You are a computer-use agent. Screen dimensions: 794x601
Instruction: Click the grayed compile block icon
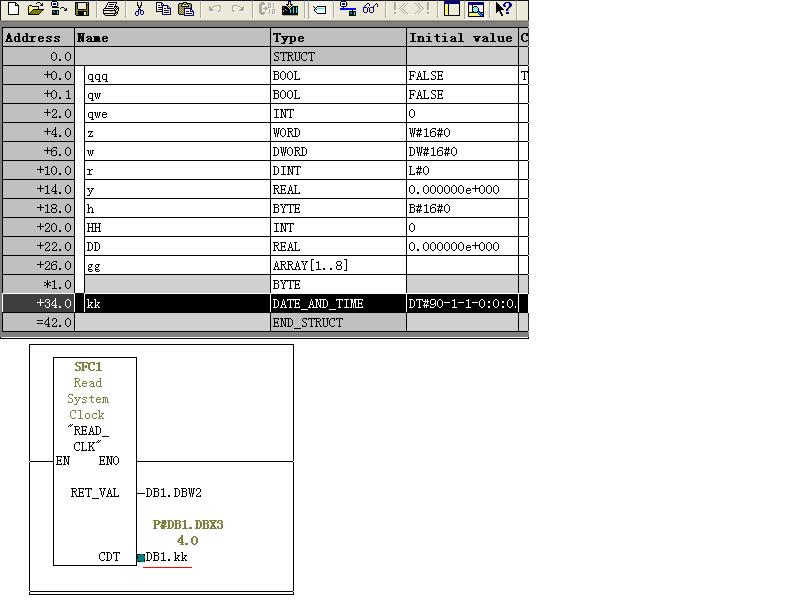coord(267,9)
